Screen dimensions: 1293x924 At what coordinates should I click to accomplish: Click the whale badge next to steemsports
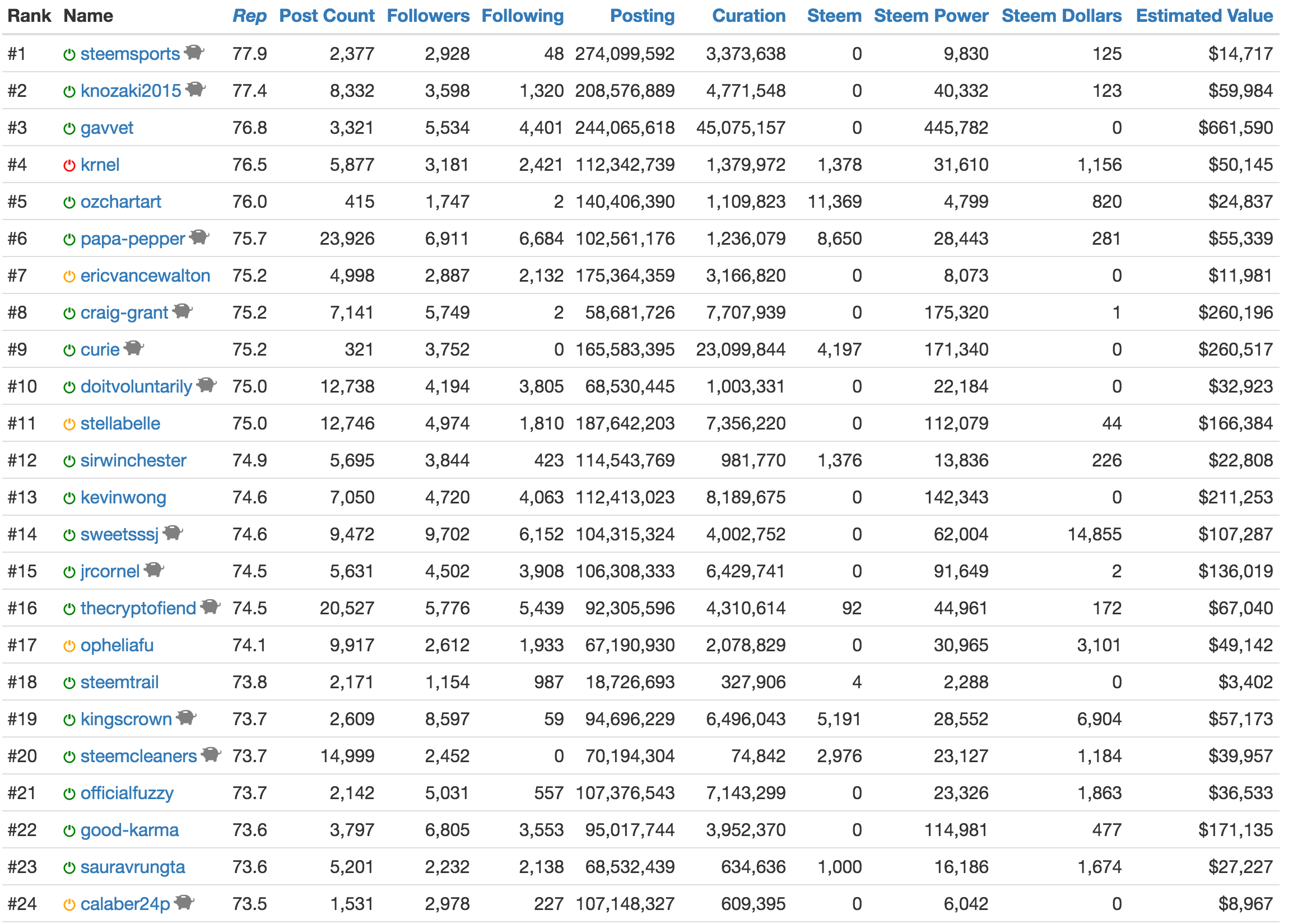click(x=194, y=52)
